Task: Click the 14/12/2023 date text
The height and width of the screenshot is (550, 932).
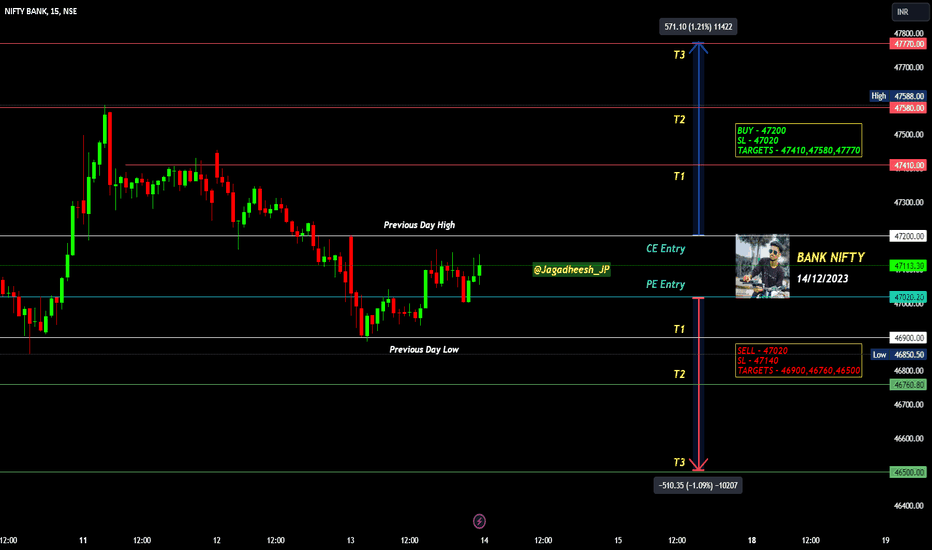Action: point(822,278)
